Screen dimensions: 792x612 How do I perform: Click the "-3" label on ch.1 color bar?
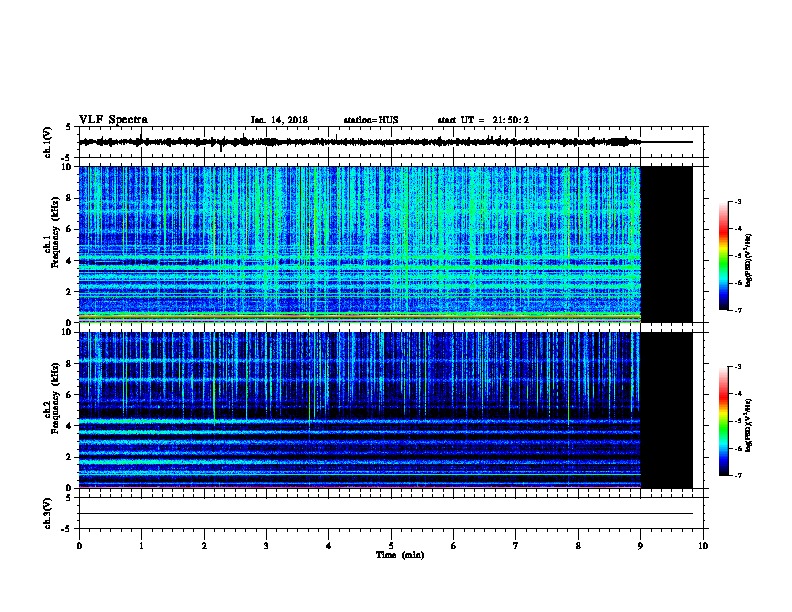pos(737,201)
